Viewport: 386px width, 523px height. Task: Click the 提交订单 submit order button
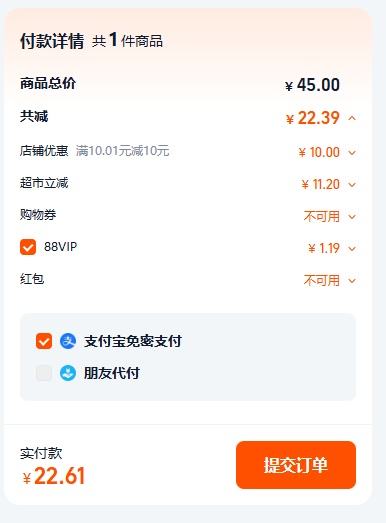(x=296, y=465)
